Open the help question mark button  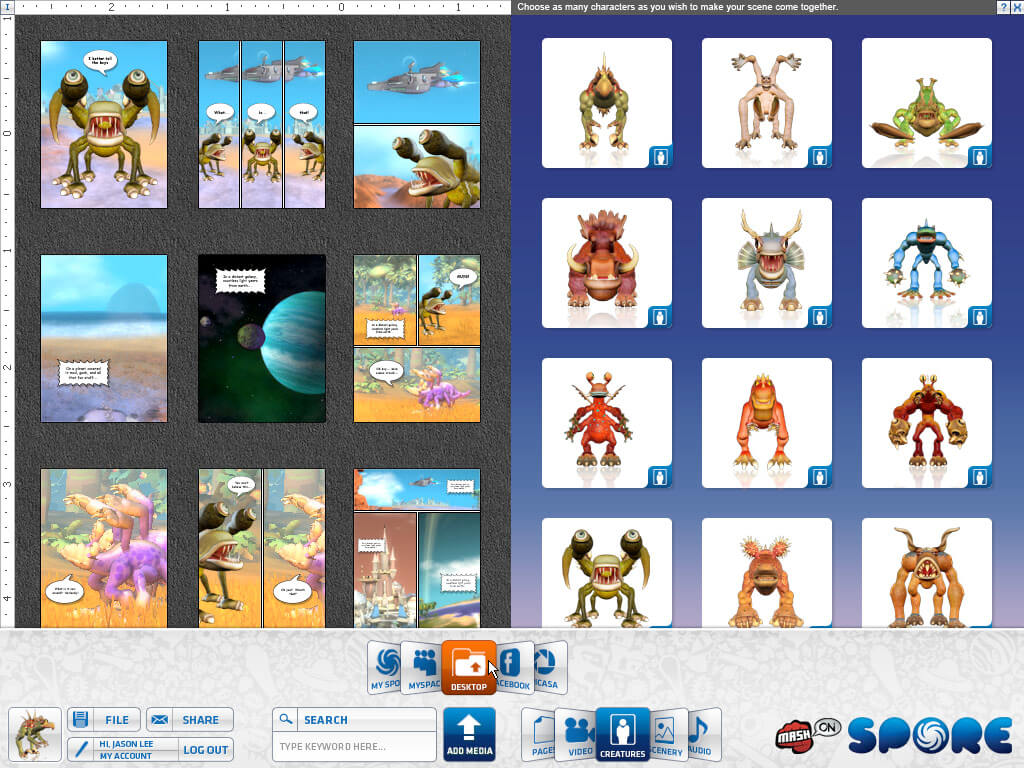(1003, 7)
